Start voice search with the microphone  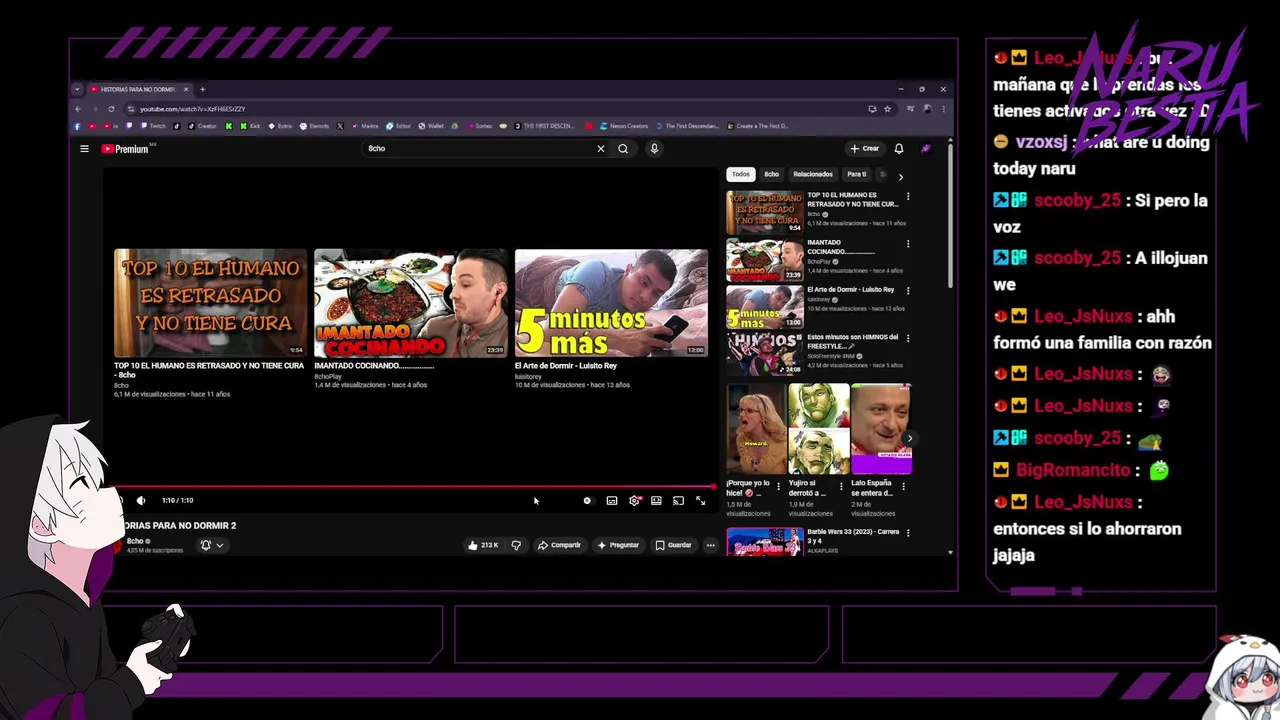pyautogui.click(x=654, y=148)
